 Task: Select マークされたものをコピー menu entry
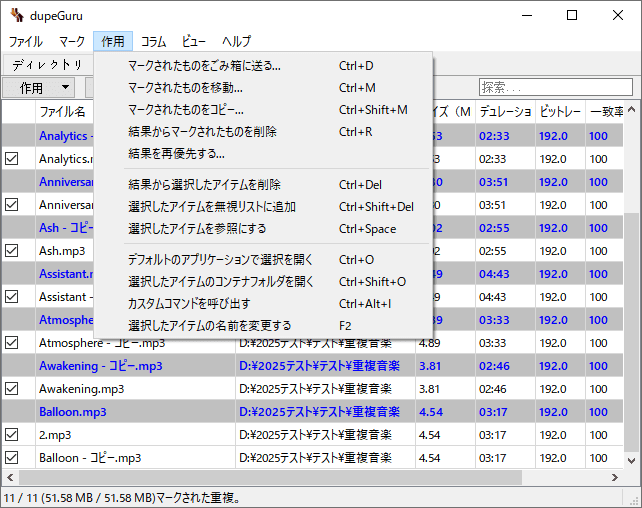tap(186, 110)
